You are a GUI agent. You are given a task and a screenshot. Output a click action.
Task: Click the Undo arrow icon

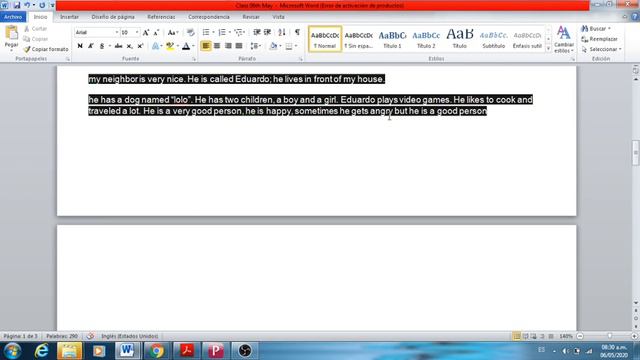(27, 5)
